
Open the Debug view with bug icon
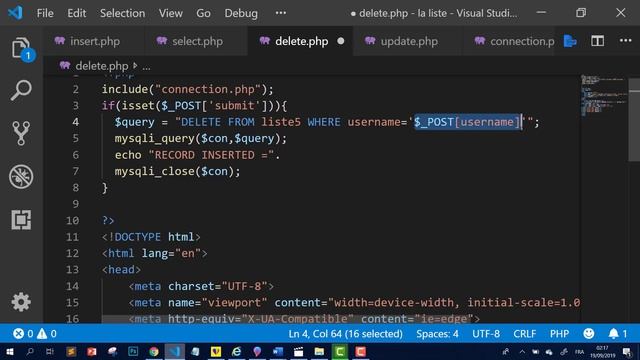tap(21, 177)
